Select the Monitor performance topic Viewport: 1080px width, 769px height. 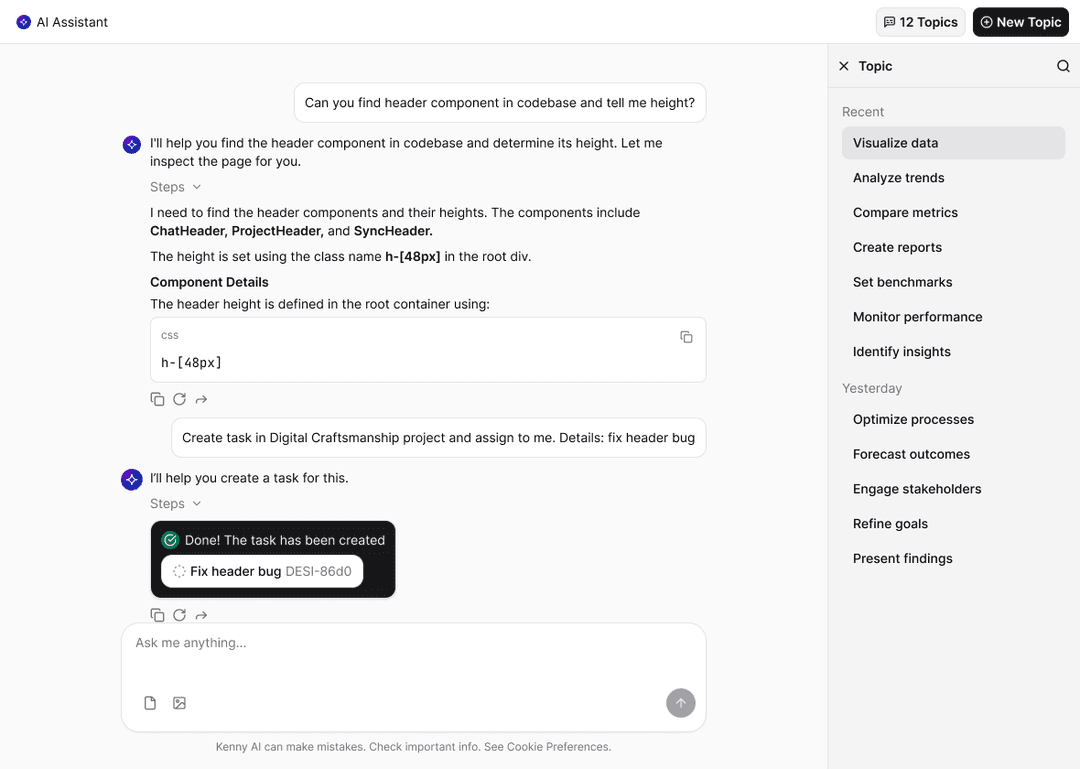917,316
